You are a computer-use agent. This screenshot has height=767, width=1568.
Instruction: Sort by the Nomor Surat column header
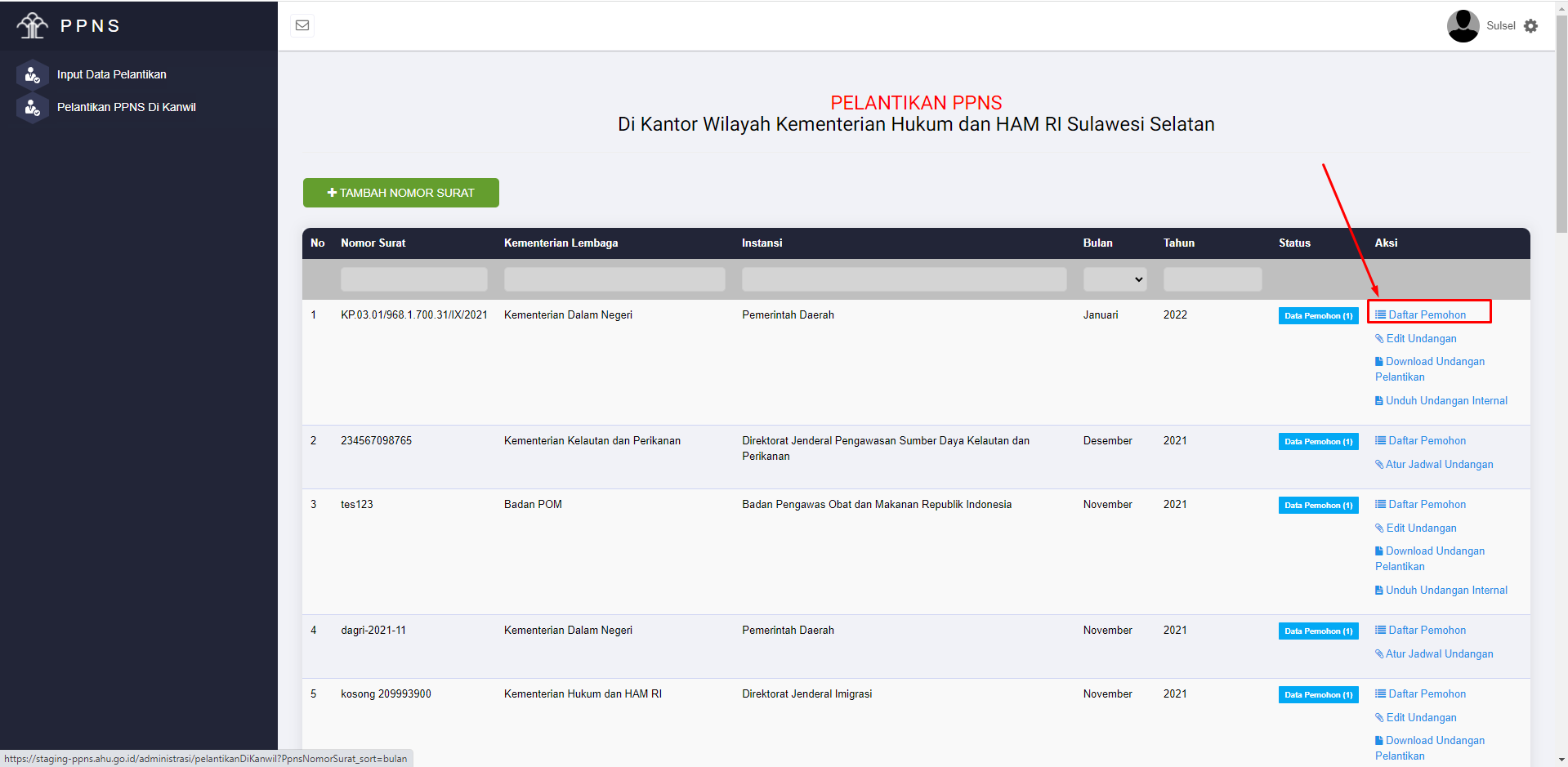click(373, 243)
